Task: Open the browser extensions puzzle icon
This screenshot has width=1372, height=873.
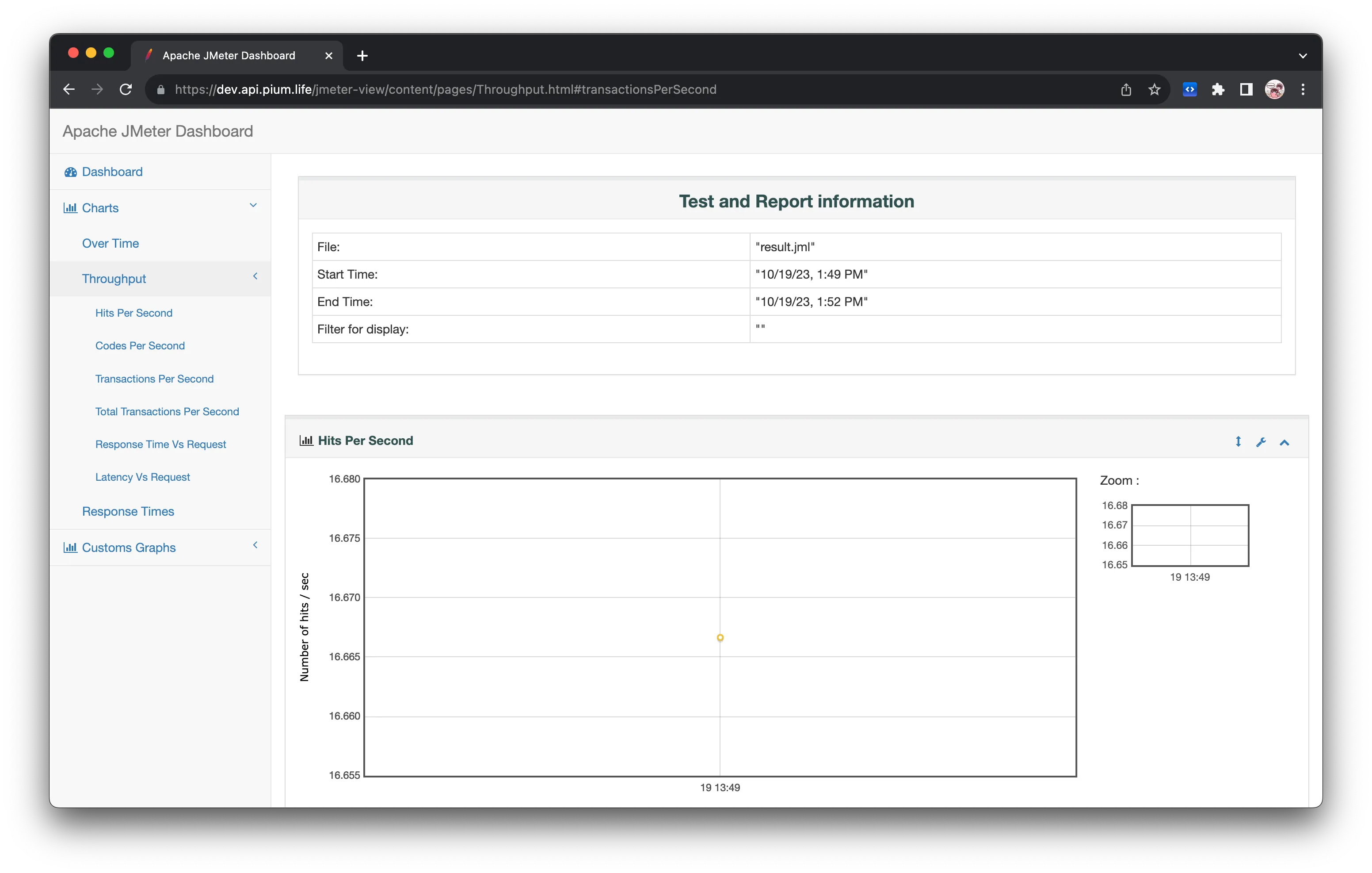Action: 1218,89
